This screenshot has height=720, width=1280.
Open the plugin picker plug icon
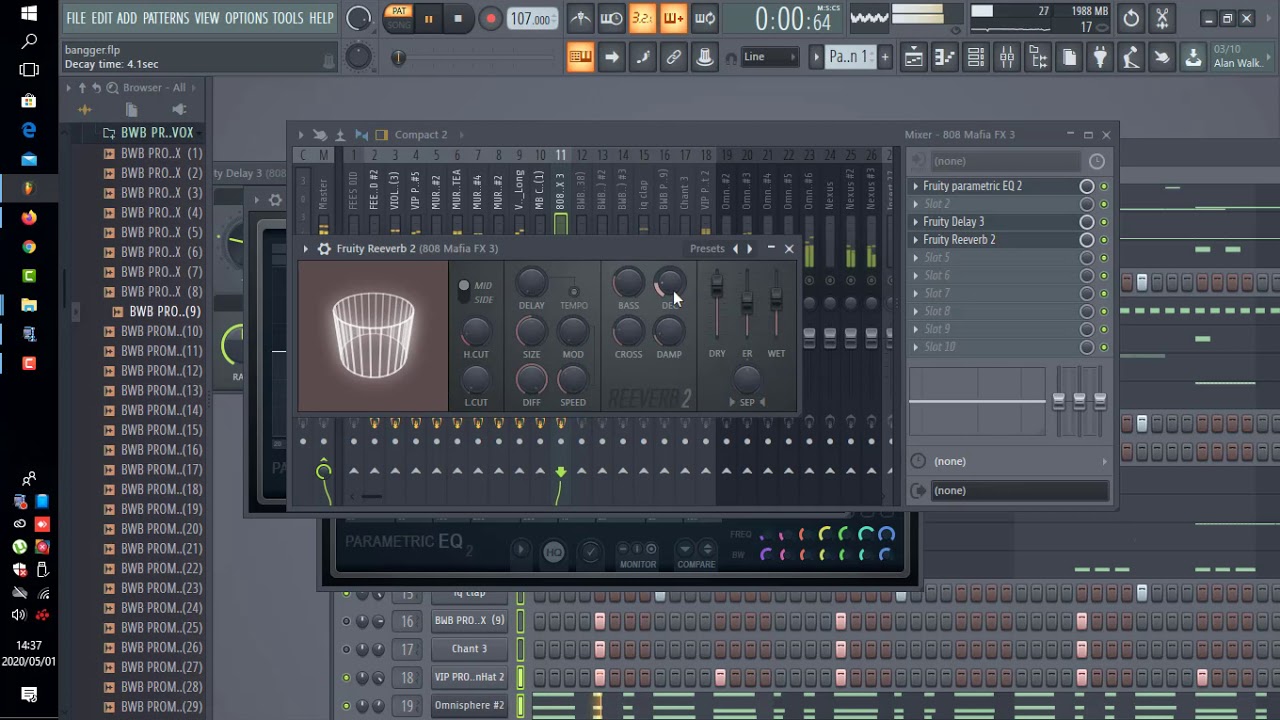[1100, 58]
